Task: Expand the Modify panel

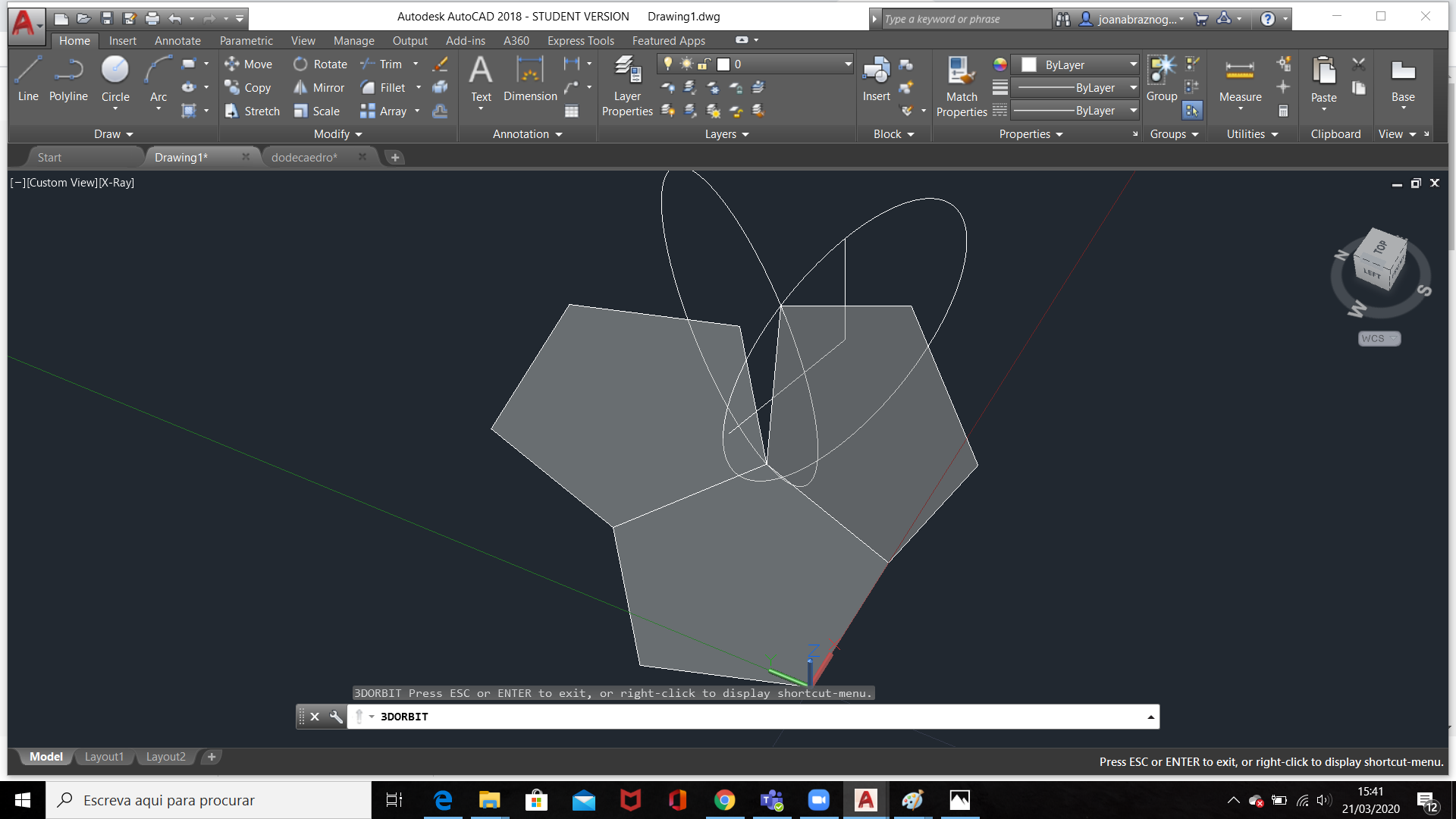Action: pyautogui.click(x=338, y=134)
